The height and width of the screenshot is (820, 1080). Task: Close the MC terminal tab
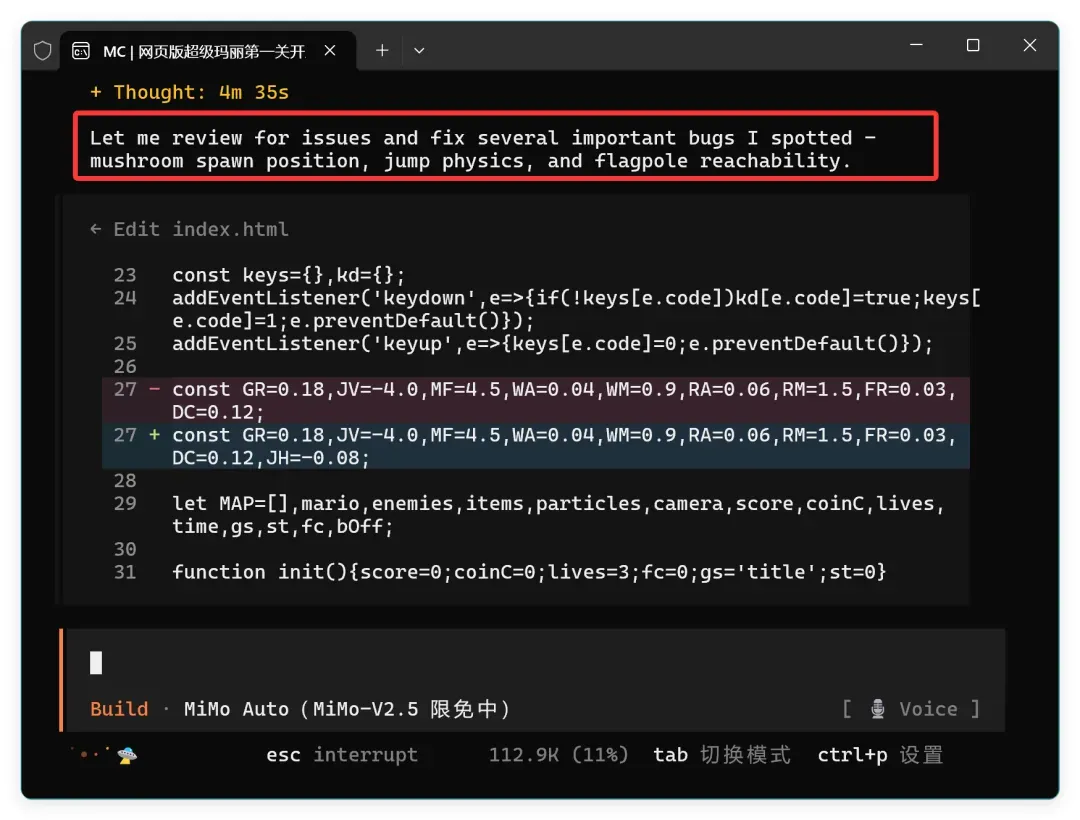pyautogui.click(x=330, y=50)
